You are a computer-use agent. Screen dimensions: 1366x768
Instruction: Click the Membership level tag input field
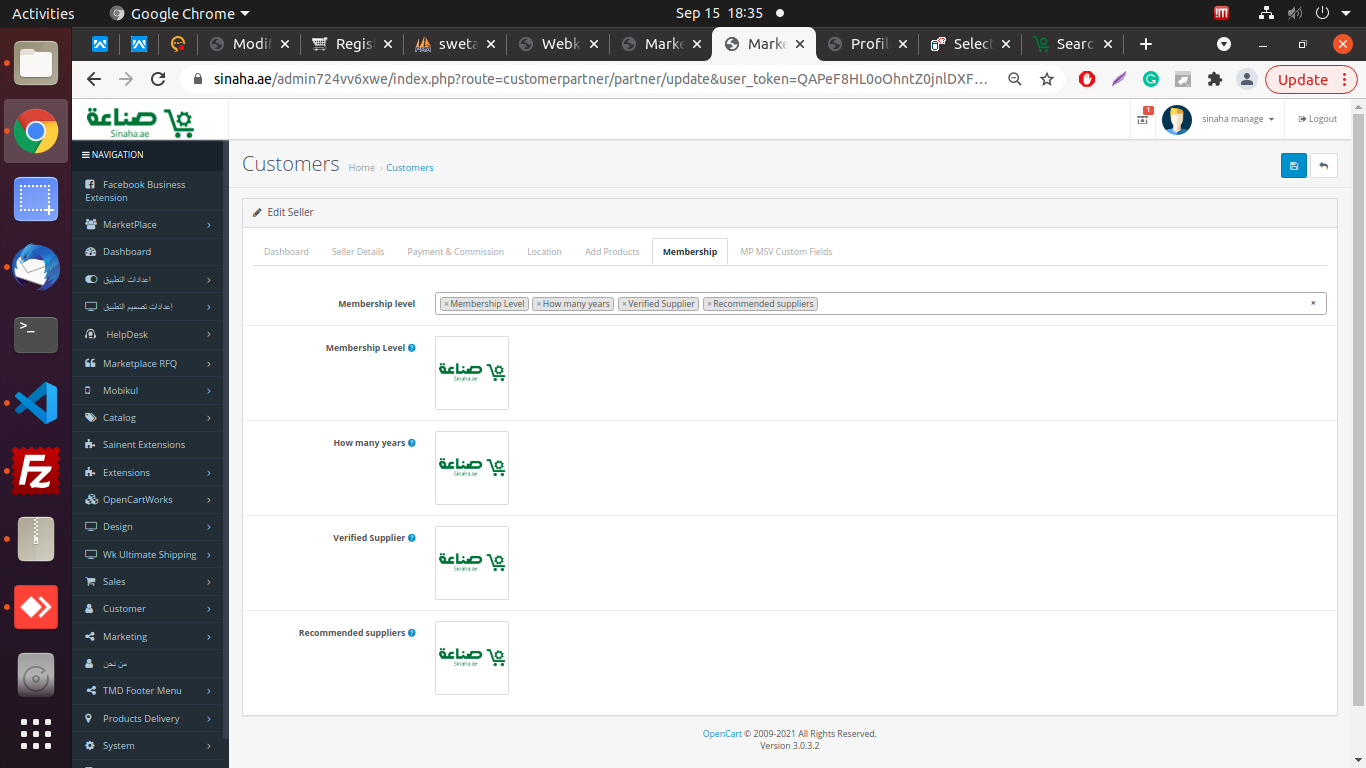(x=881, y=304)
